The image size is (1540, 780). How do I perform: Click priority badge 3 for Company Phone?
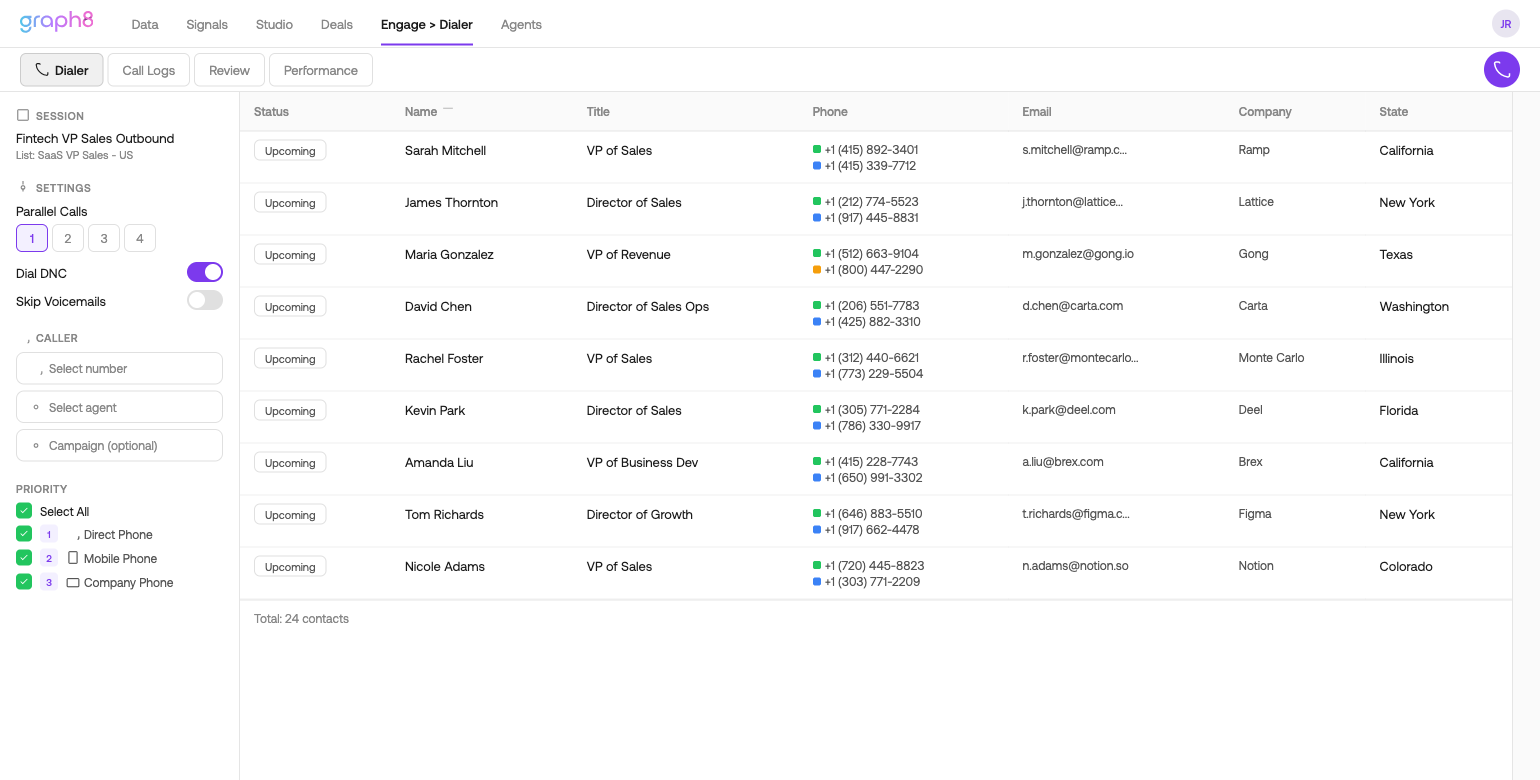pos(49,583)
